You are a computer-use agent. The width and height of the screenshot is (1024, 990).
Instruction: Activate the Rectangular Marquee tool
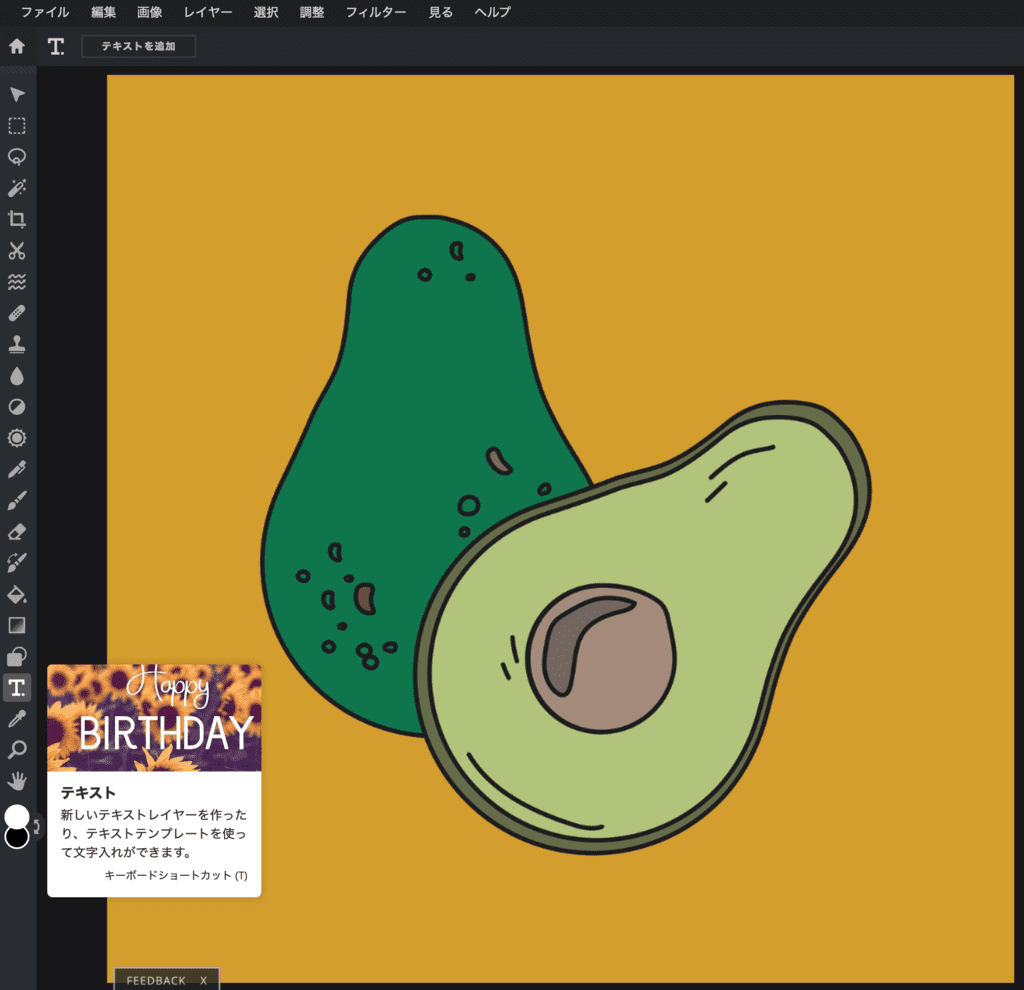click(x=17, y=125)
